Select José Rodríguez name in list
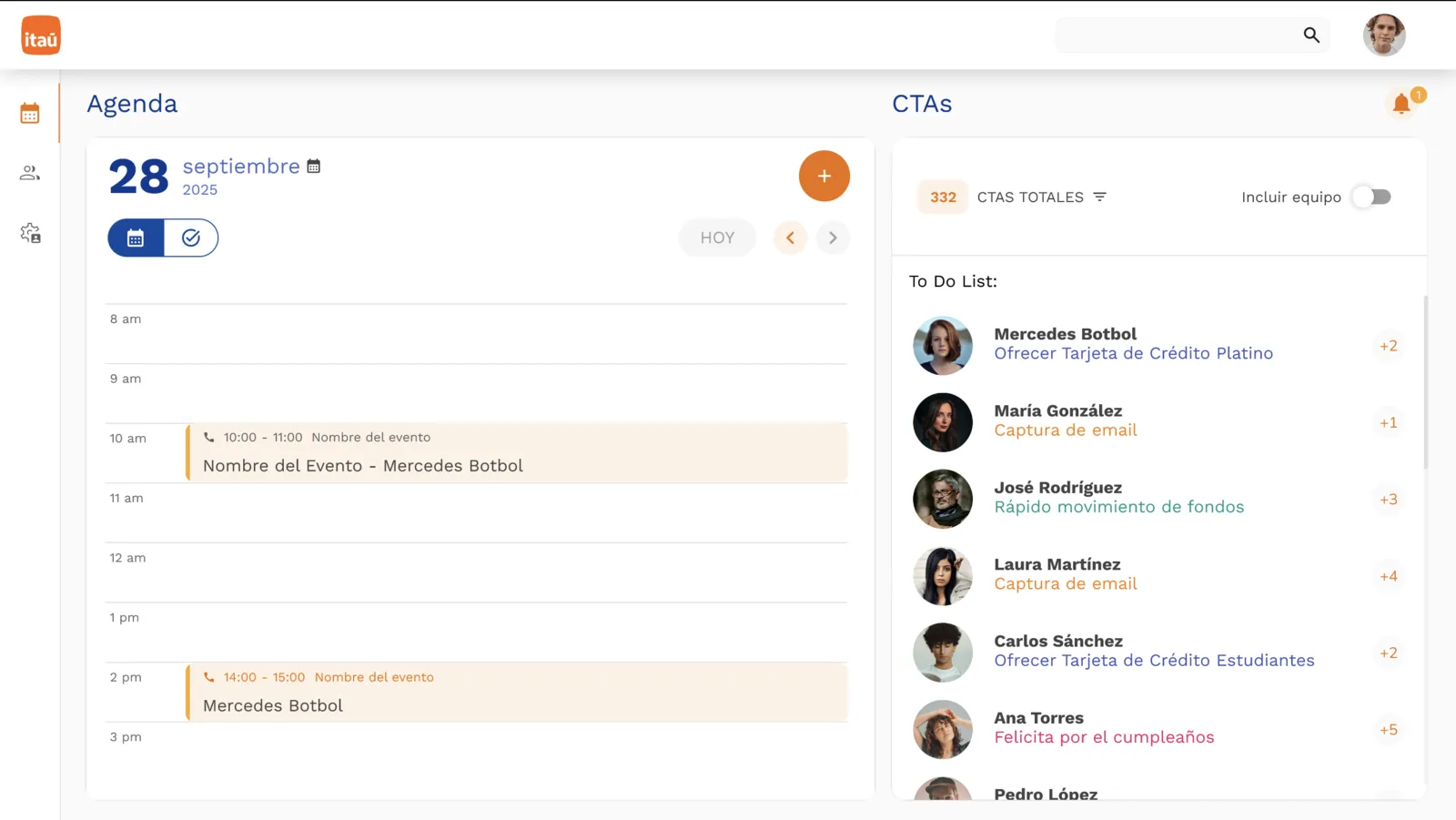Image resolution: width=1456 pixels, height=820 pixels. tap(1058, 488)
